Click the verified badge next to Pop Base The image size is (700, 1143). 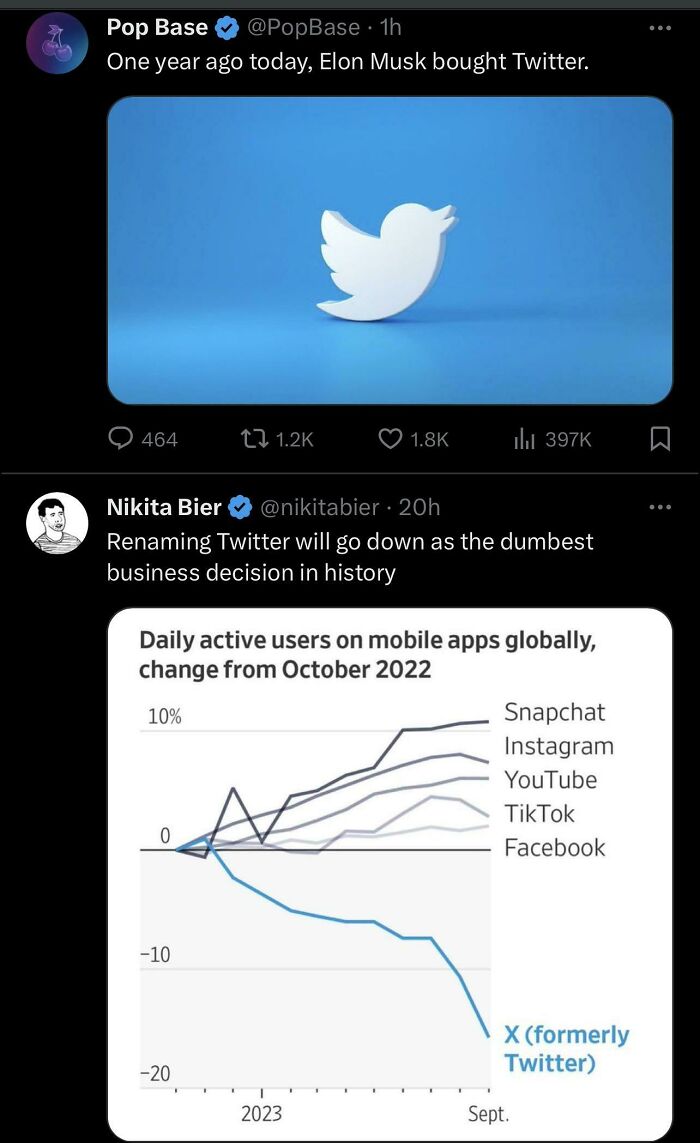224,27
